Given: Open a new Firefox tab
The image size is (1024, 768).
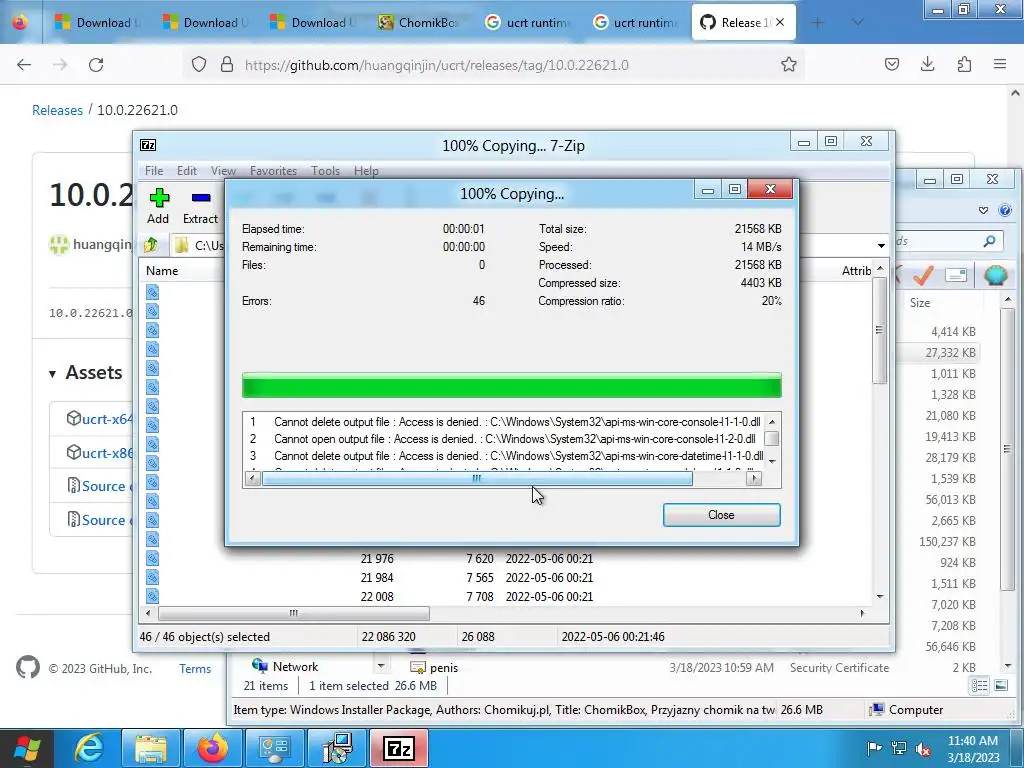Looking at the screenshot, I should coord(817,23).
